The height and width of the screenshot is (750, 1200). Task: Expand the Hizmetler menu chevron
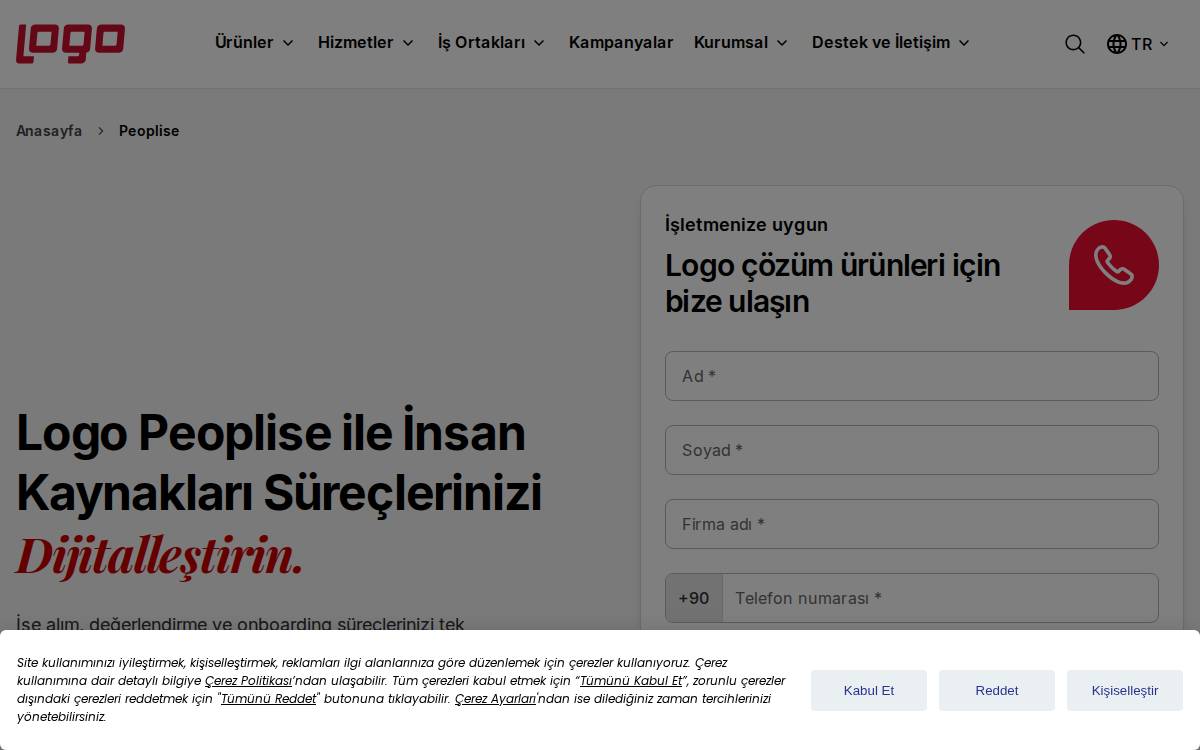(408, 43)
